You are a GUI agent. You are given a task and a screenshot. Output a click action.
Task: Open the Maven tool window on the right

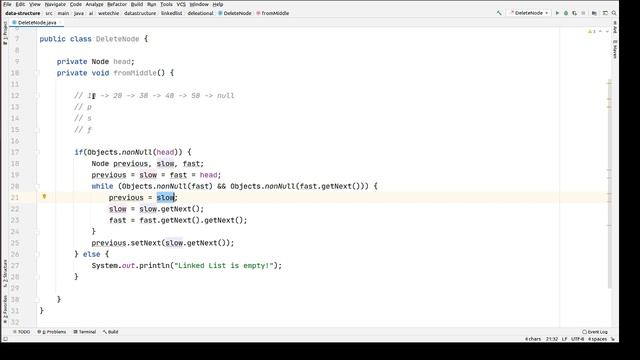pyautogui.click(x=615, y=49)
